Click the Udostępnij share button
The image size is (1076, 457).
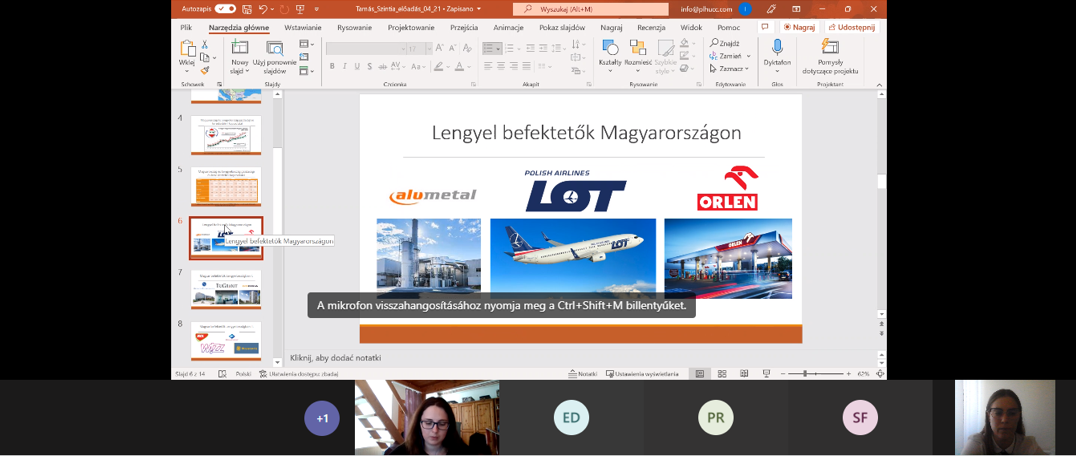[852, 27]
